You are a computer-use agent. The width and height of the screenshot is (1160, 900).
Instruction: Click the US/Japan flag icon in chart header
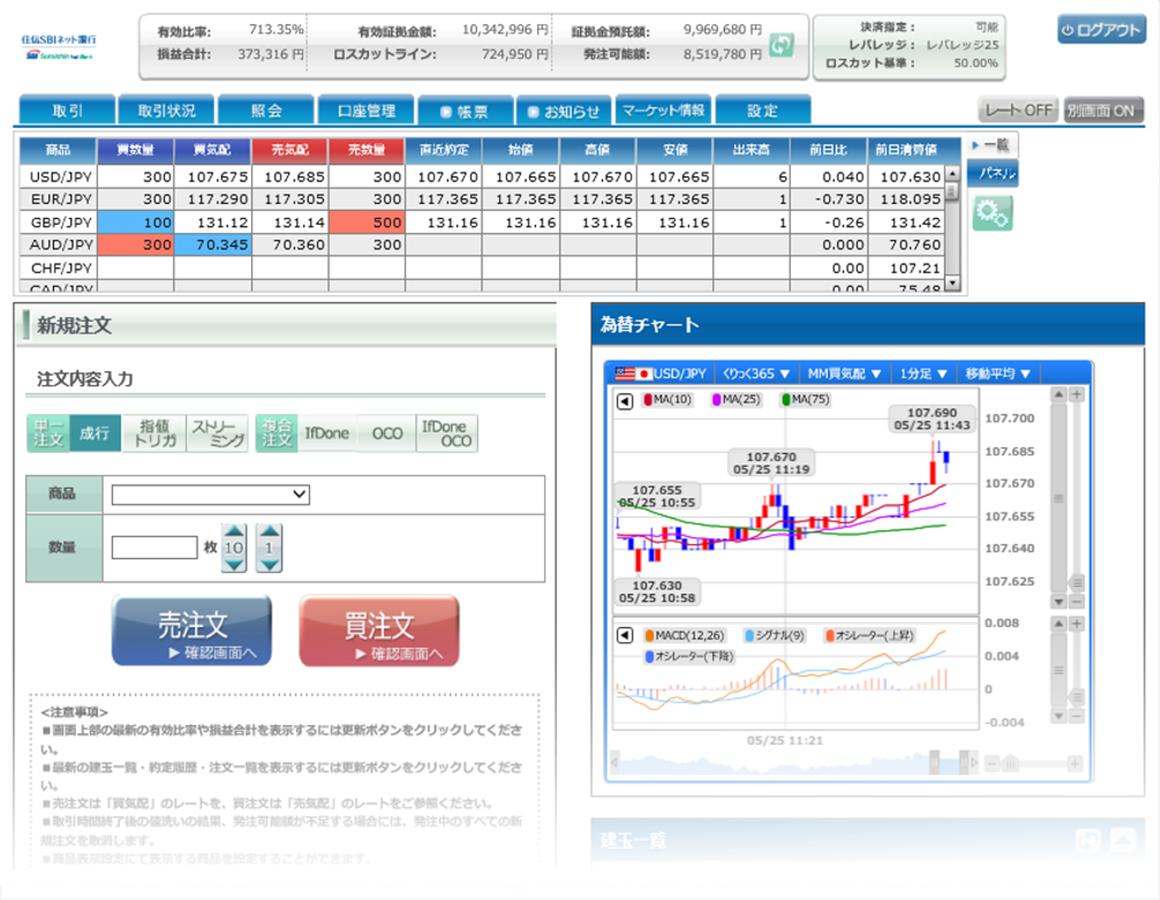633,373
